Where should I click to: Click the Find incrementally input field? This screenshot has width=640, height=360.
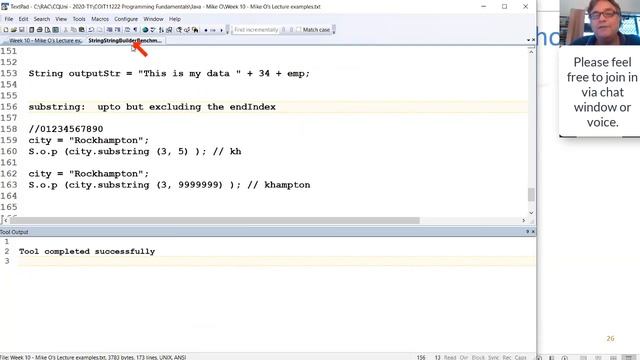[256, 30]
